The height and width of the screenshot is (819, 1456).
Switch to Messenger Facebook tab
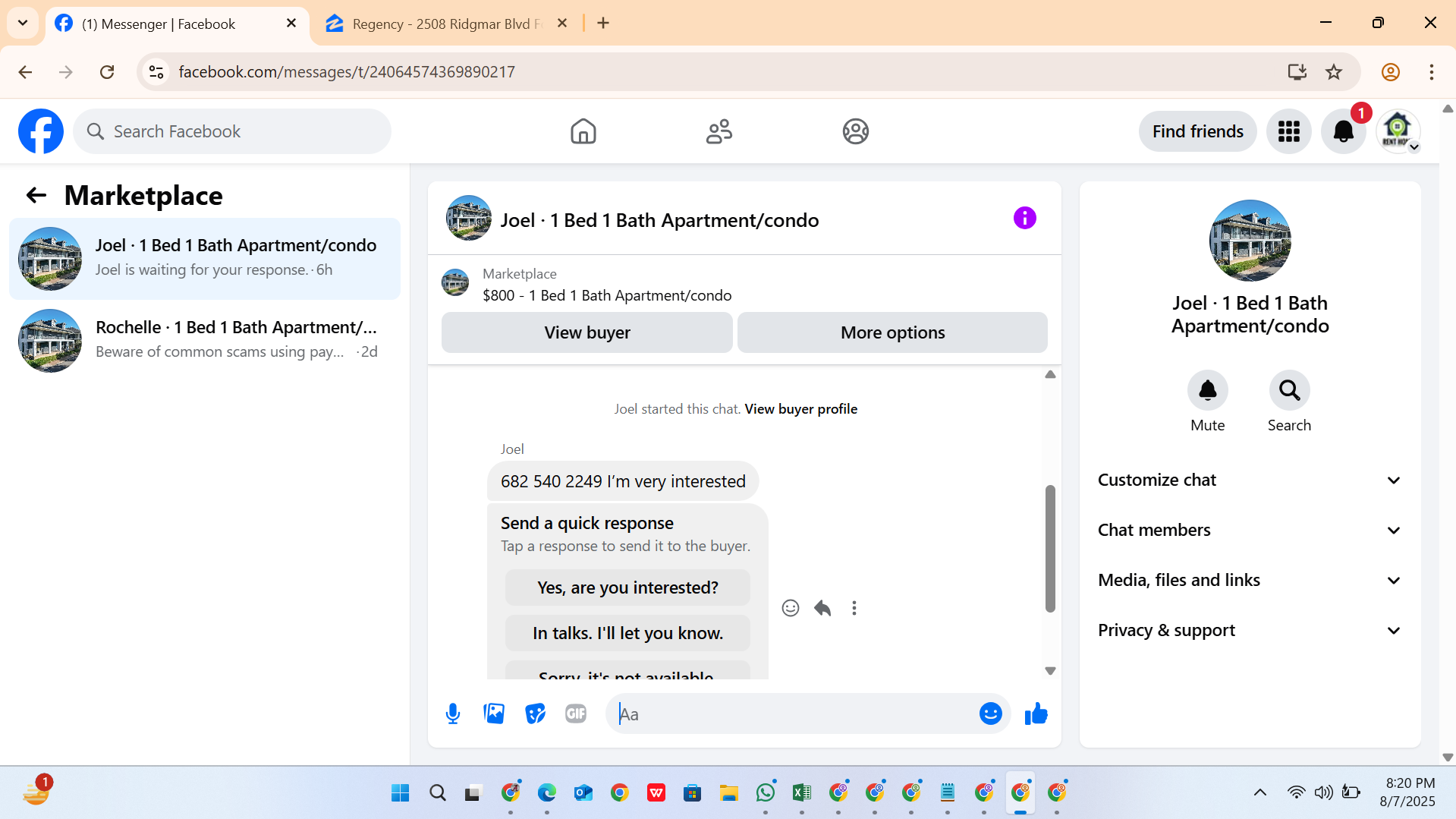[176, 24]
